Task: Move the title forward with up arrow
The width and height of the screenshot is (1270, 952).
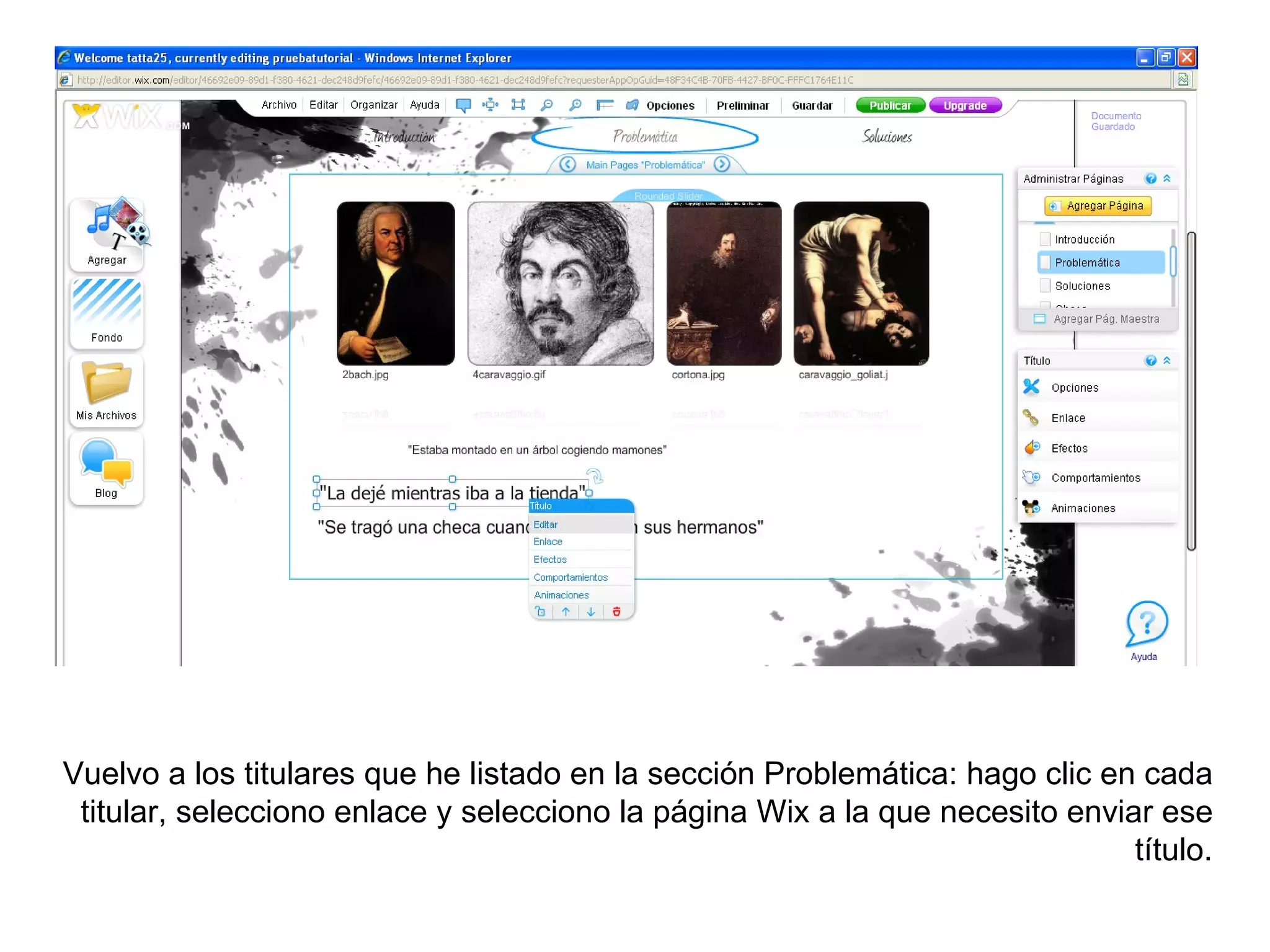Action: point(566,612)
